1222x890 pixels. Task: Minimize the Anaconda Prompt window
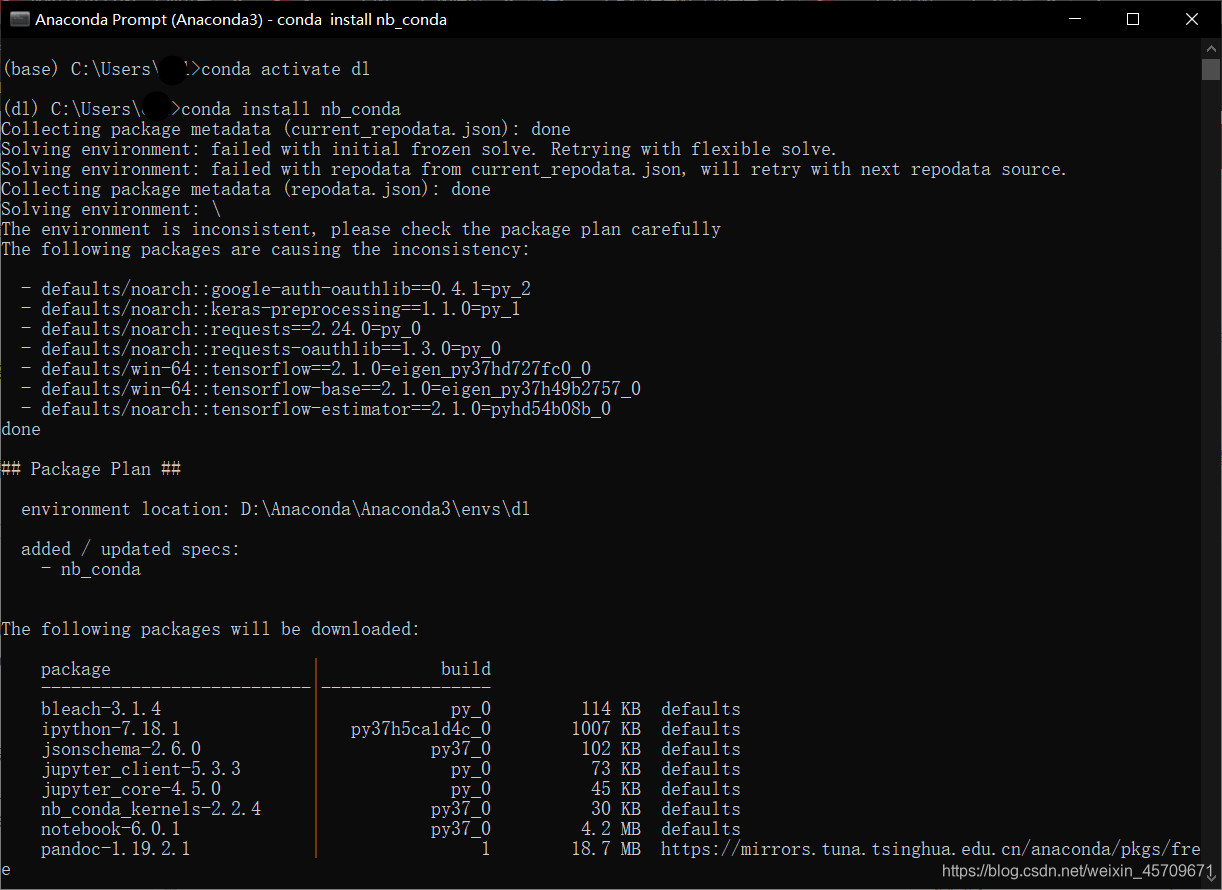[1074, 19]
